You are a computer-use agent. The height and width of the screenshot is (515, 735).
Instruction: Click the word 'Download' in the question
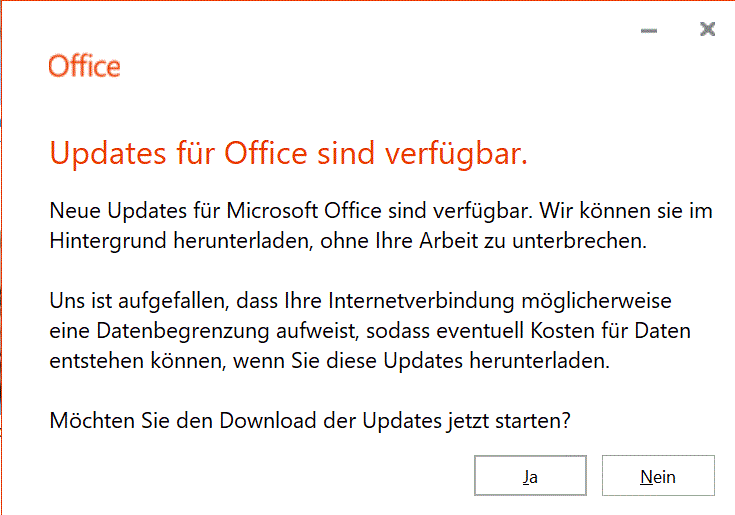point(268,421)
